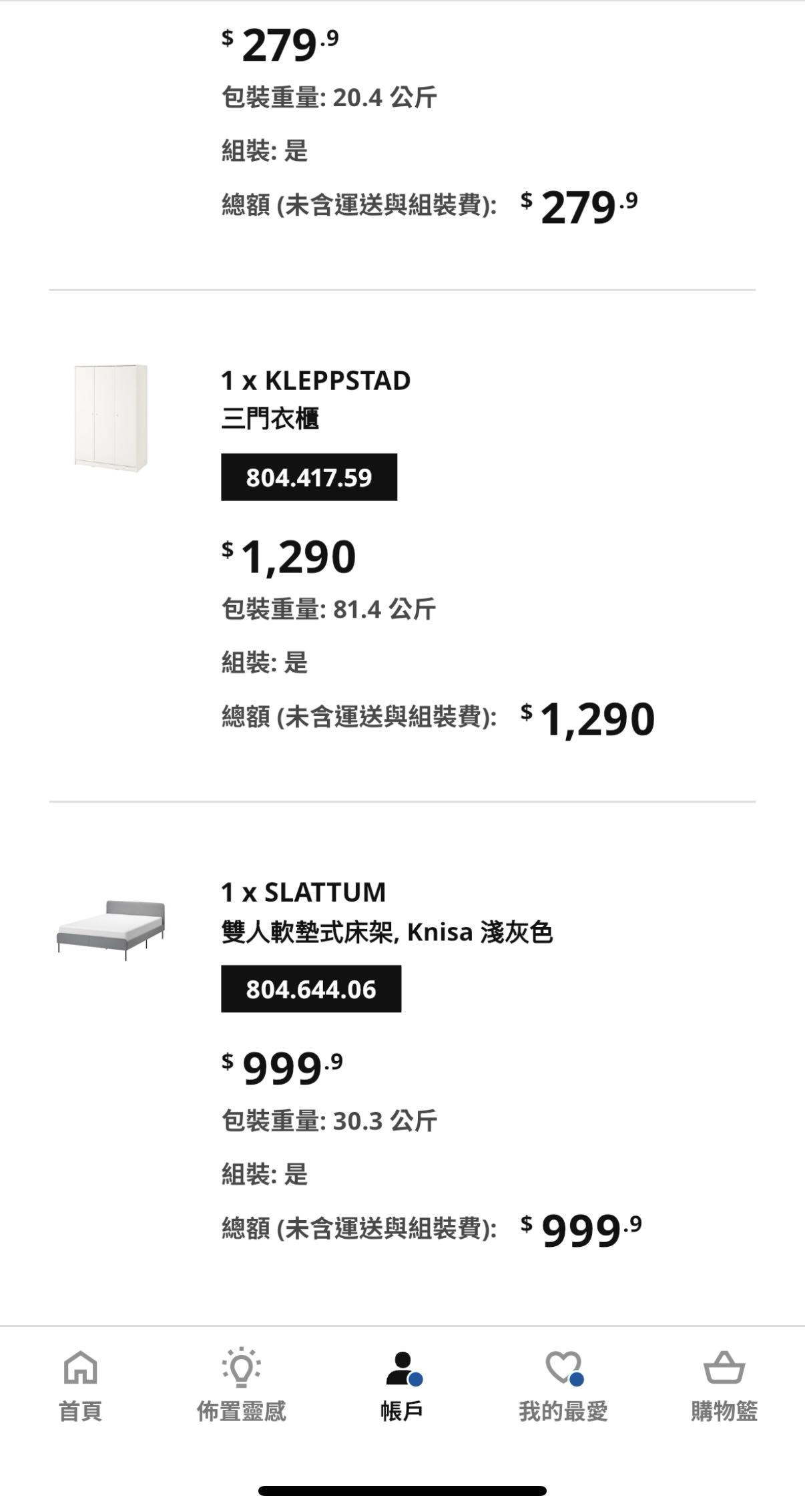Tap the account person icon
This screenshot has width=805, height=1512.
coord(402,1366)
